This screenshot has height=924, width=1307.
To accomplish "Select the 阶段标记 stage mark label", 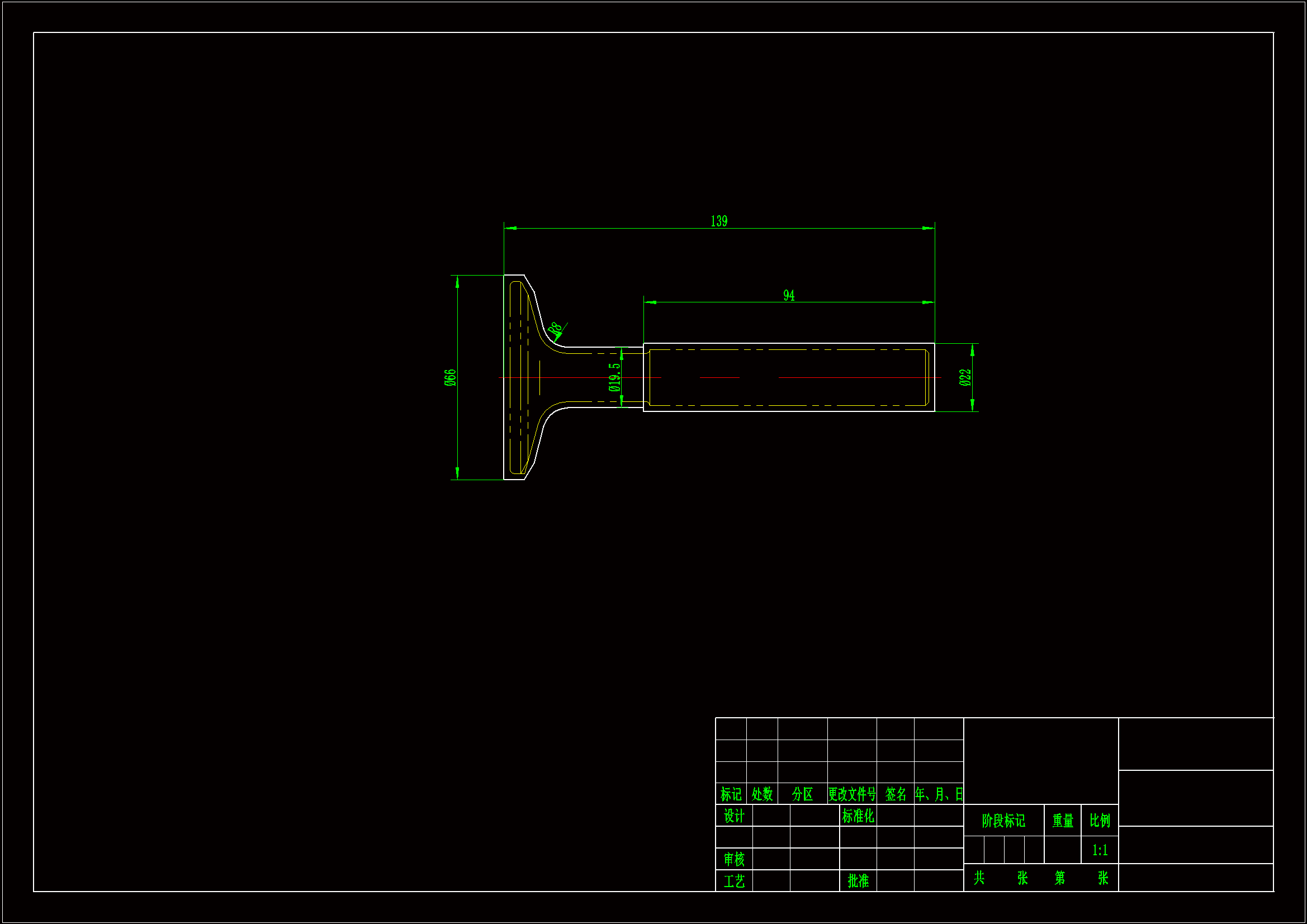I will [x=1003, y=821].
